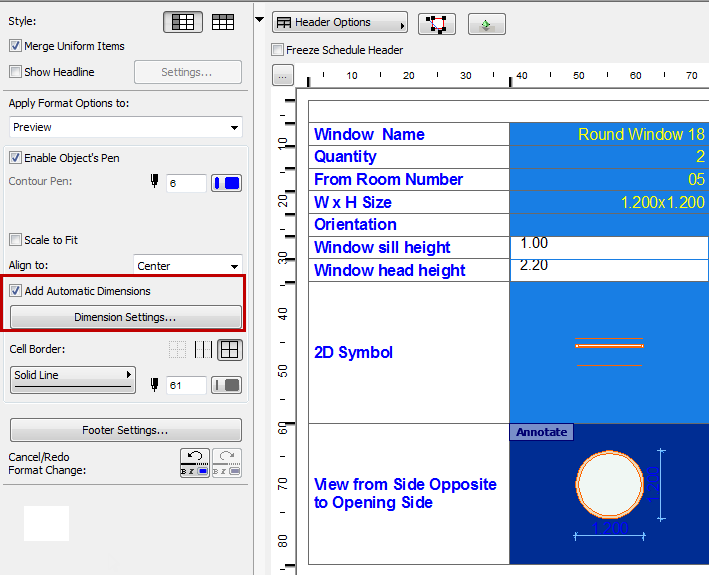Select the W x H Size header cell
The width and height of the screenshot is (709, 575).
(x=409, y=202)
